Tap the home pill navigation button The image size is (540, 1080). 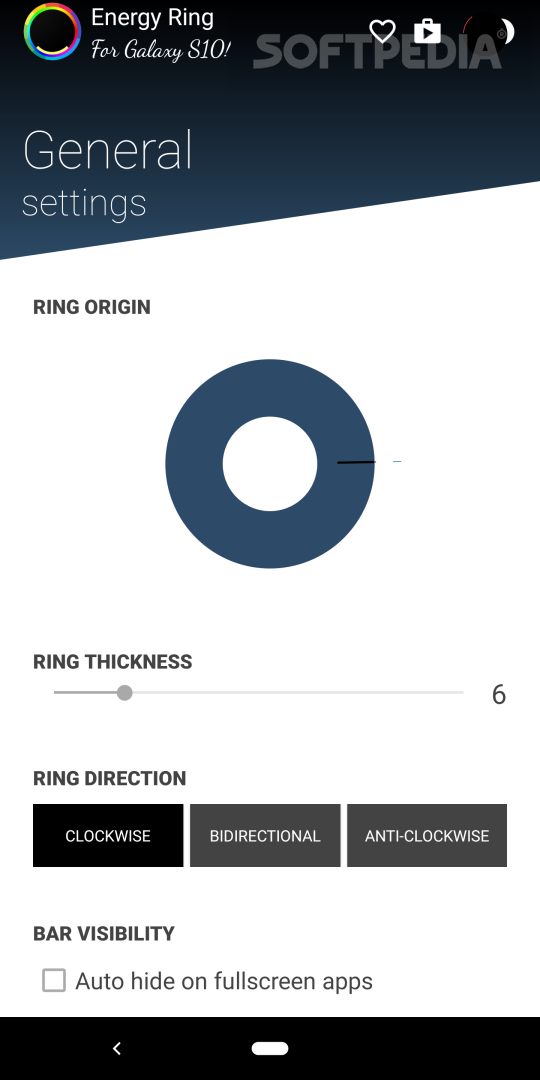coord(270,1048)
